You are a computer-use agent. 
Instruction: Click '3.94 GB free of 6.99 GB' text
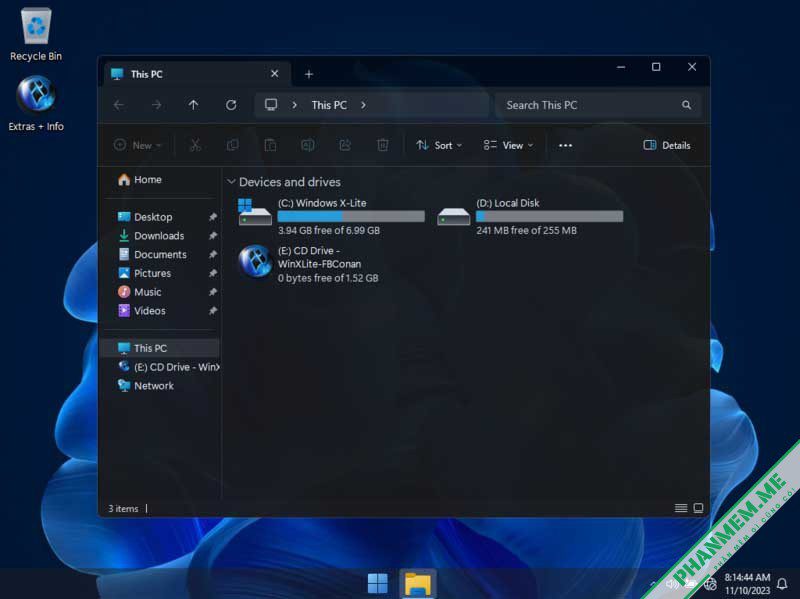point(329,230)
